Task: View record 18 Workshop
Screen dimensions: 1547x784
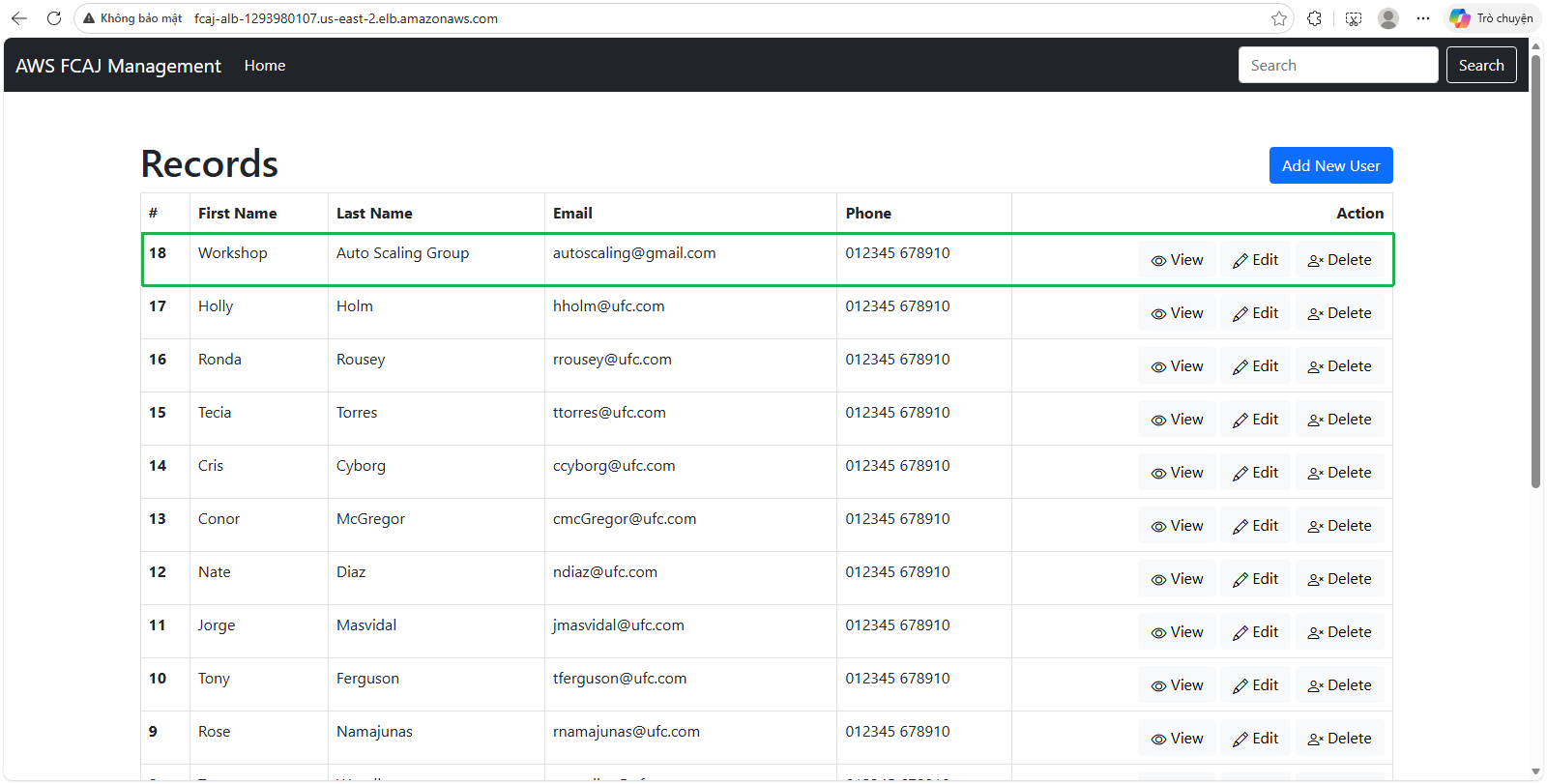Action: coord(1177,260)
